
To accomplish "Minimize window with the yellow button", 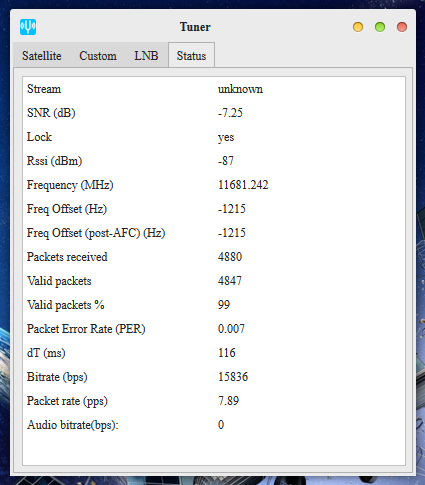I will [358, 27].
